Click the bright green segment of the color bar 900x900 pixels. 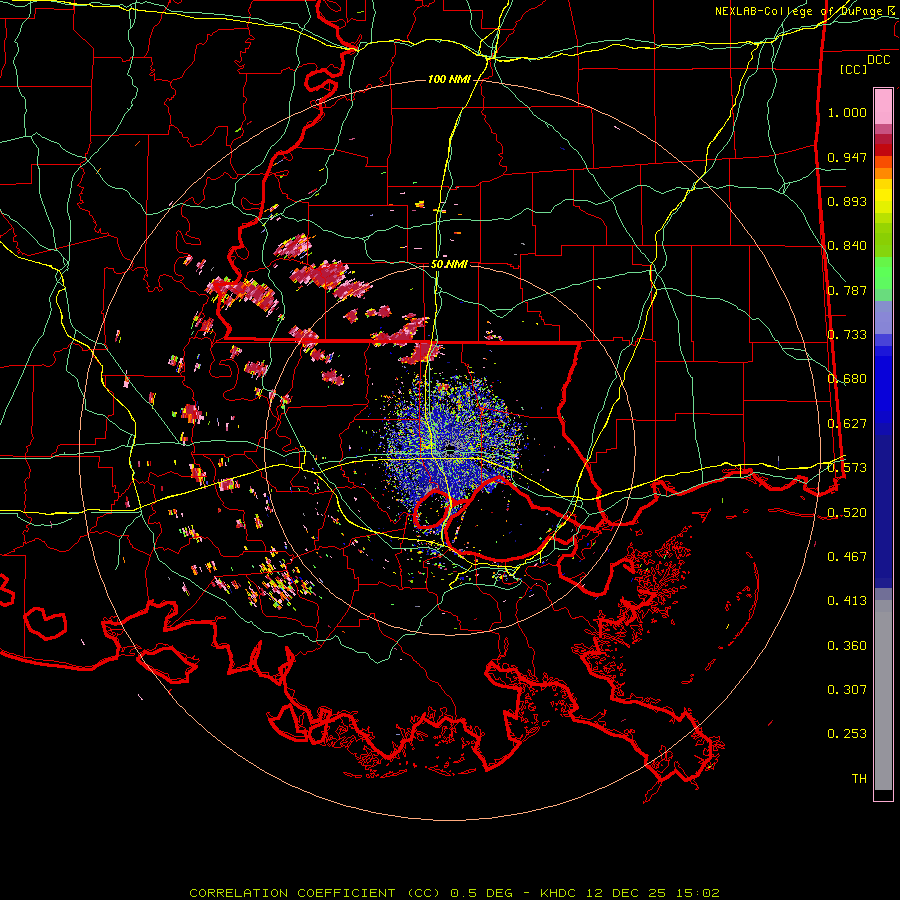(x=883, y=273)
